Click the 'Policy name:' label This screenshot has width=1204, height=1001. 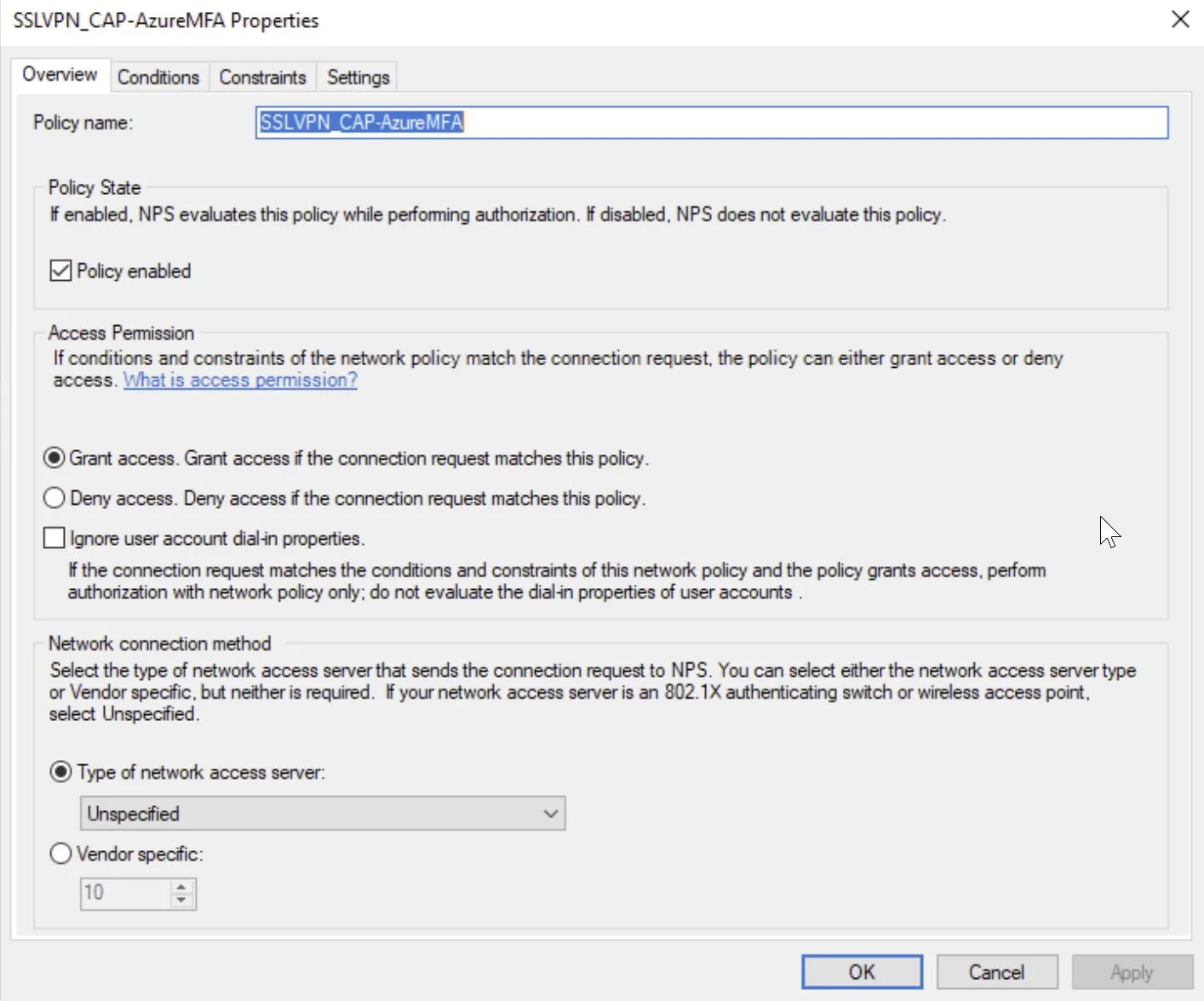83,123
